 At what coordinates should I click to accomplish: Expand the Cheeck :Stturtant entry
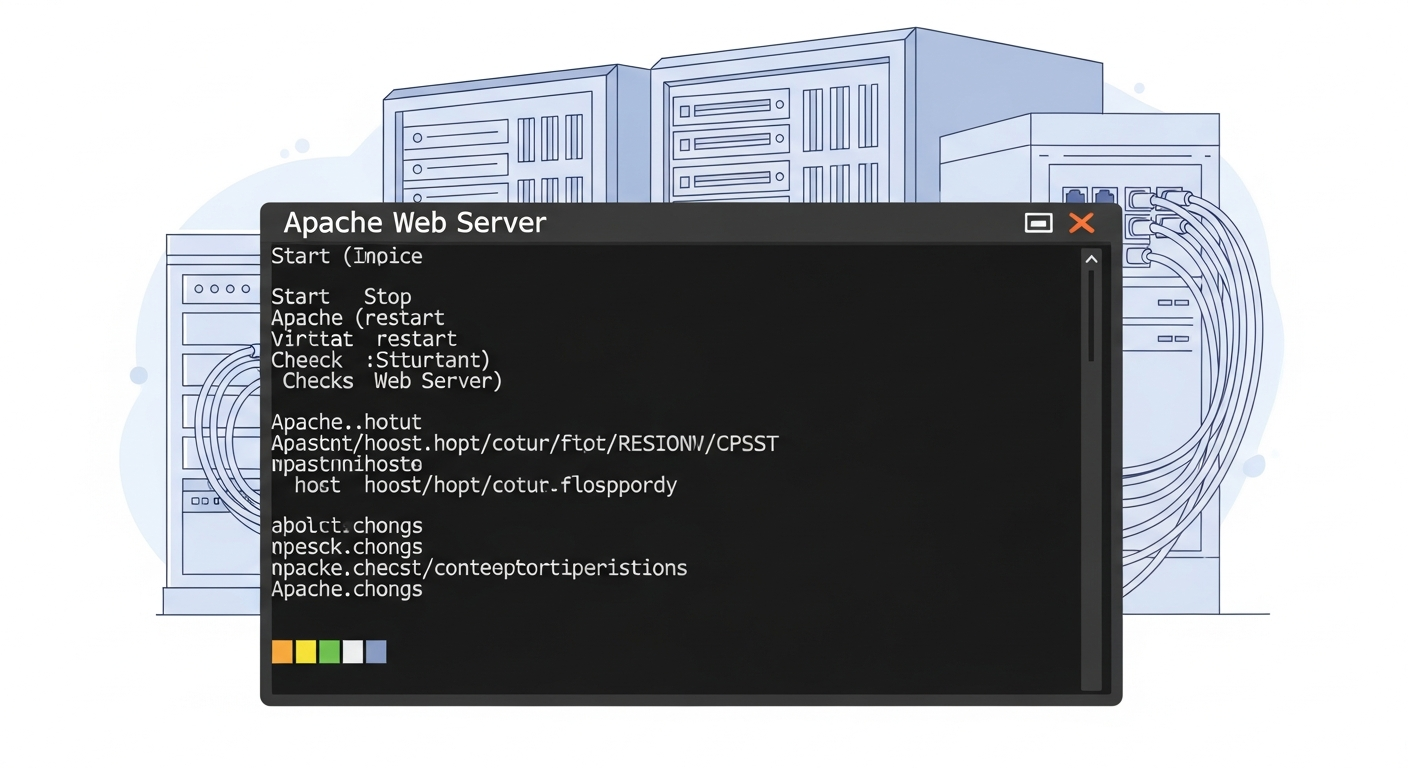click(380, 360)
